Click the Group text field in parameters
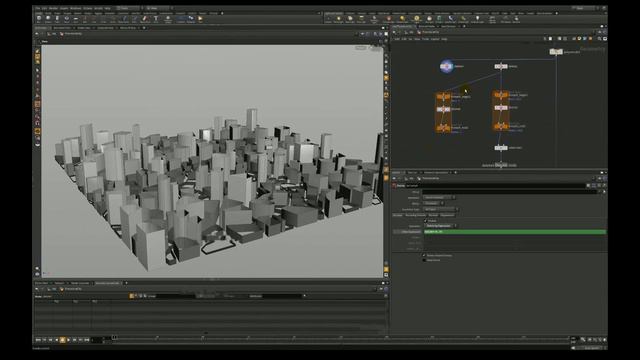 [510, 192]
